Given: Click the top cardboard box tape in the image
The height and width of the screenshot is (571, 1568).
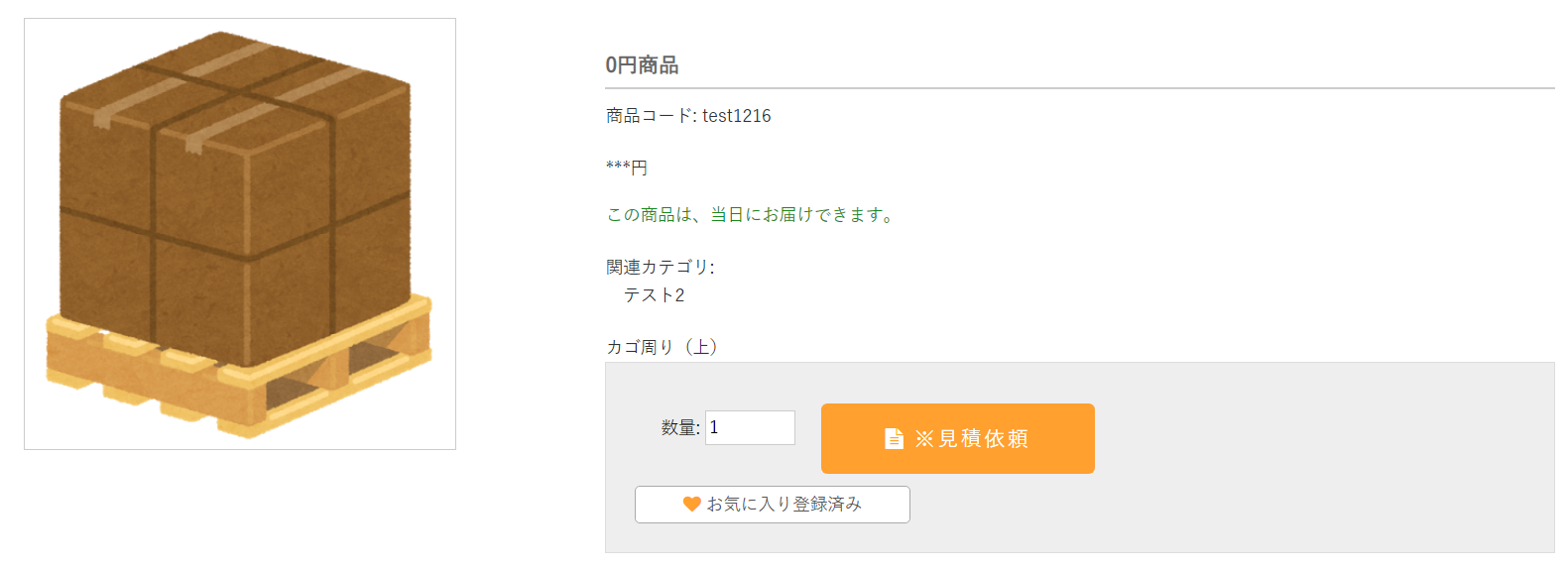Looking at the screenshot, I should coord(230,61).
